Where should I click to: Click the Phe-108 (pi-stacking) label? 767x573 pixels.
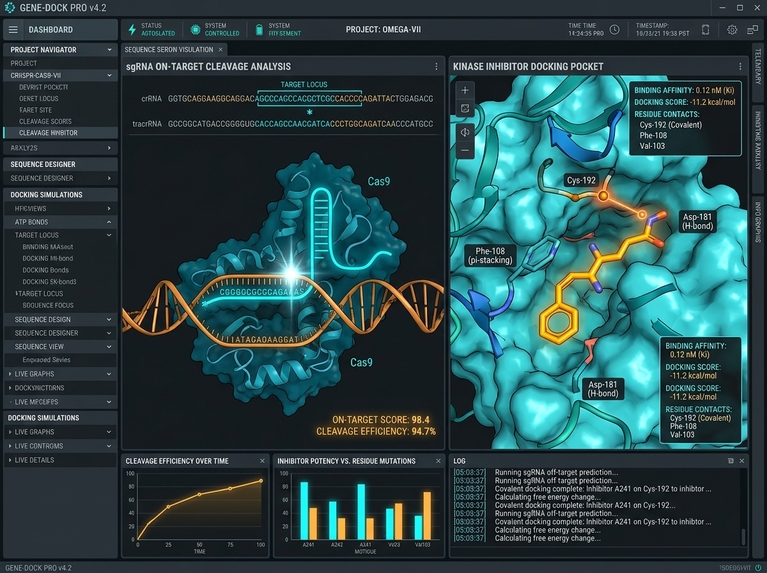click(x=490, y=255)
